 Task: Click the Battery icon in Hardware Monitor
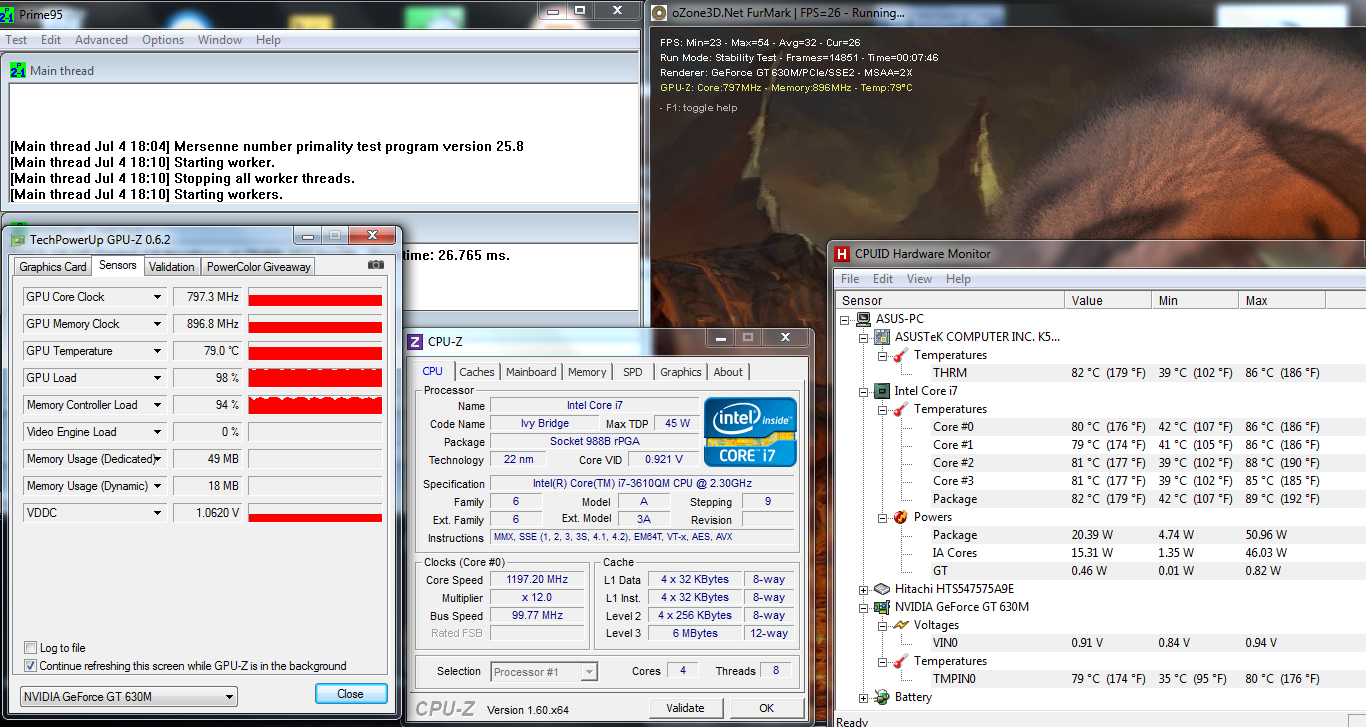pyautogui.click(x=882, y=697)
